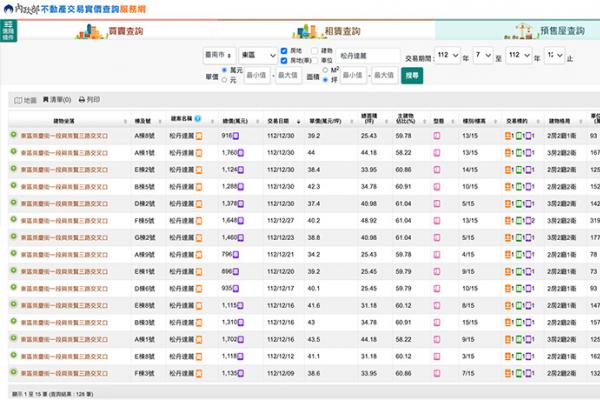The width and height of the screenshot is (600, 400).
Task: Click orange project icon in G棟2號 row
Action: (x=199, y=238)
